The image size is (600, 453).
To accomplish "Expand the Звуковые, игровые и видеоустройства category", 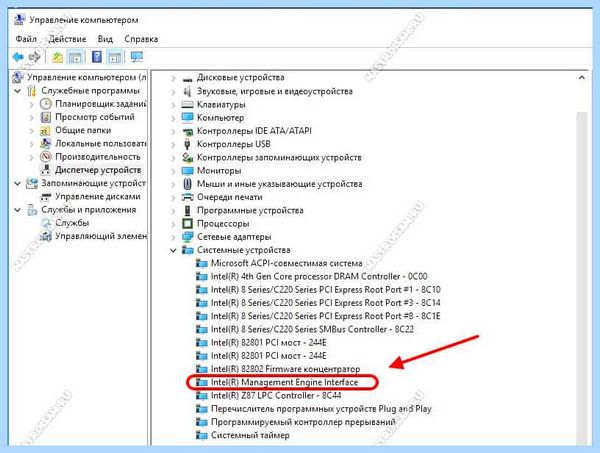I will tap(173, 92).
